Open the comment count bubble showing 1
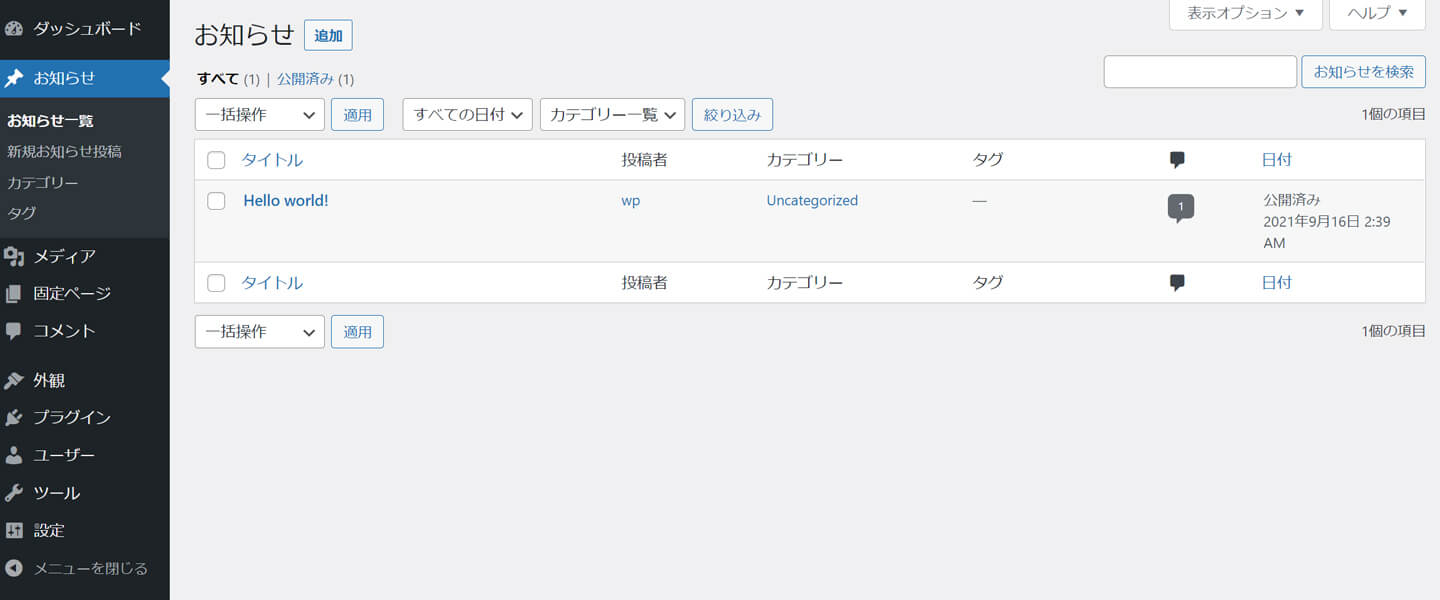The height and width of the screenshot is (600, 1440). coord(1181,208)
